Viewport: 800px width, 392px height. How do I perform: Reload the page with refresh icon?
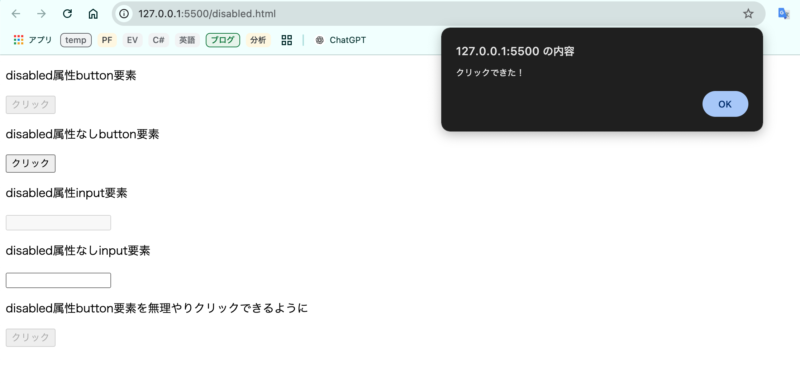click(x=67, y=14)
